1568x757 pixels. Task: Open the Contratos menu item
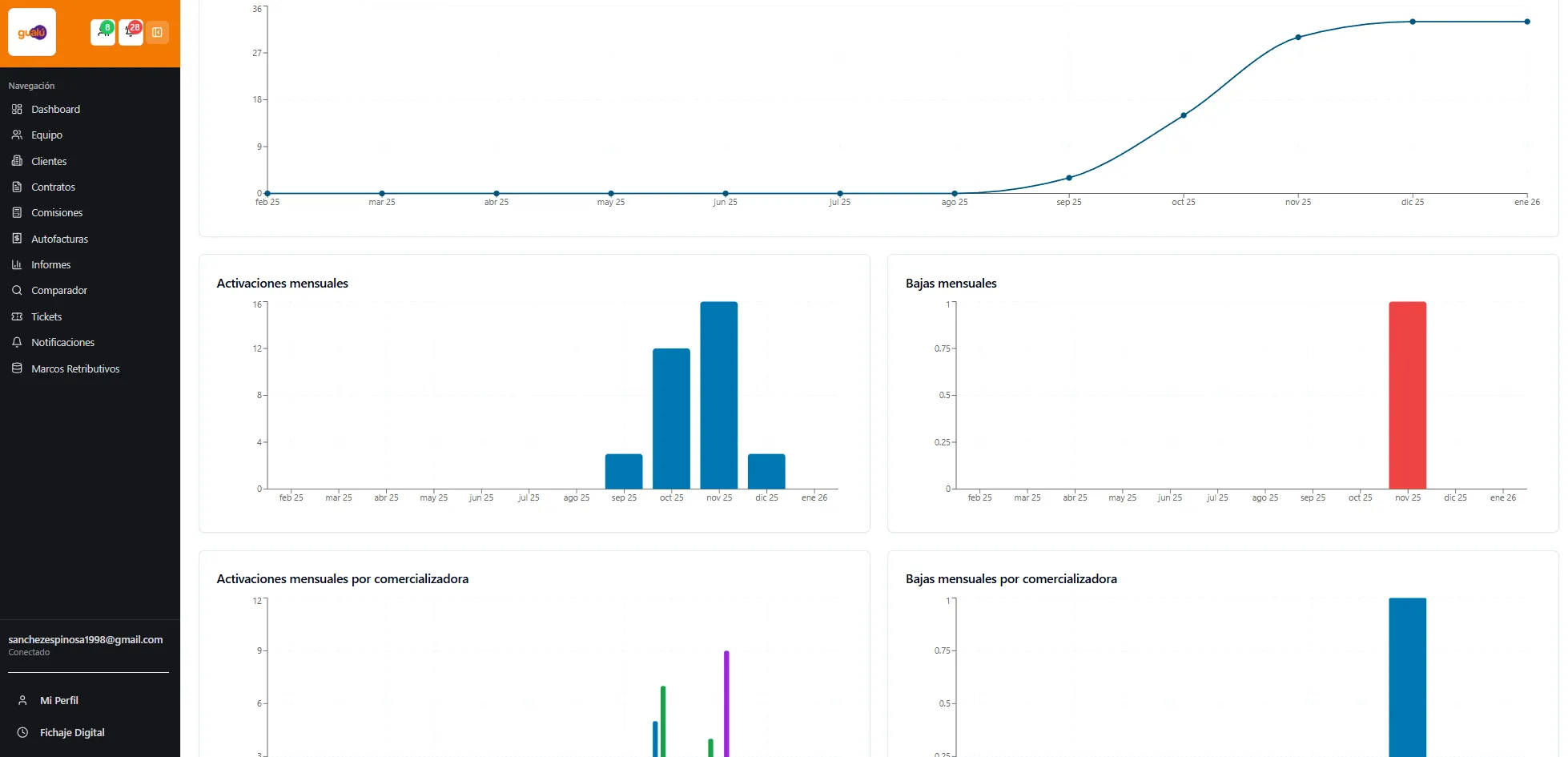click(53, 187)
